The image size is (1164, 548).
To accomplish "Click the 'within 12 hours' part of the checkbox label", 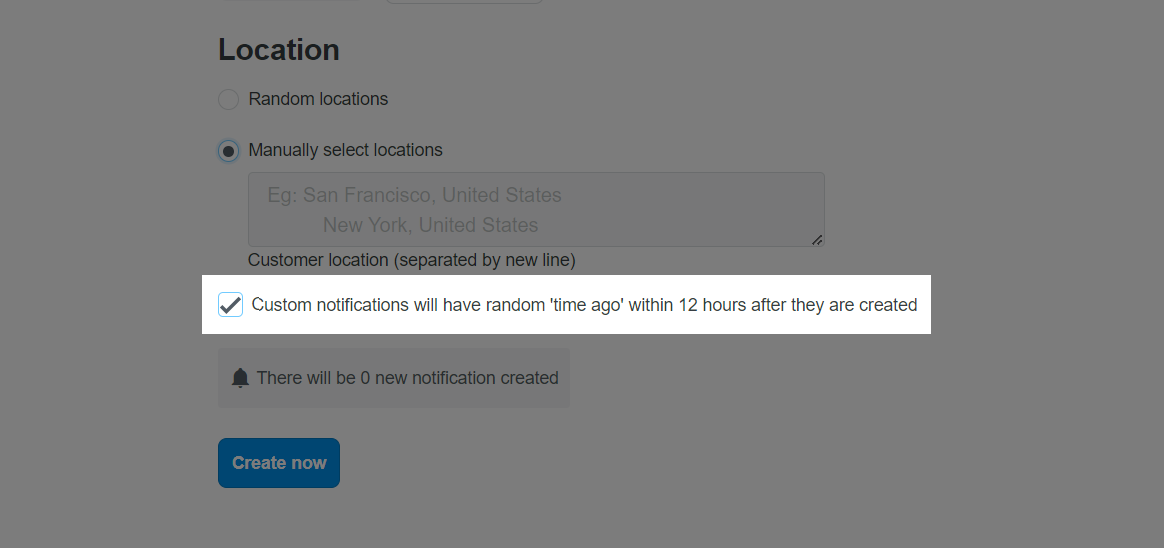I will 687,304.
